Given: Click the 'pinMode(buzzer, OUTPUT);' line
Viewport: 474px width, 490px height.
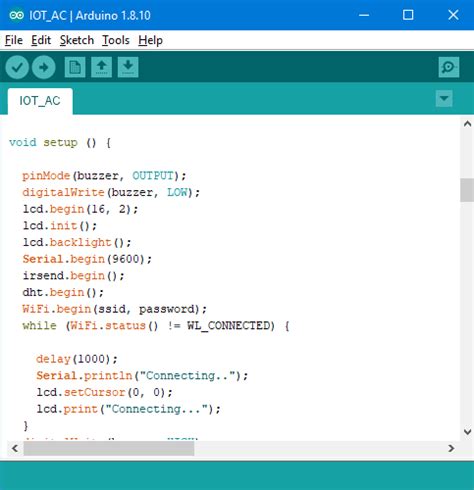Looking at the screenshot, I should pos(104,176).
